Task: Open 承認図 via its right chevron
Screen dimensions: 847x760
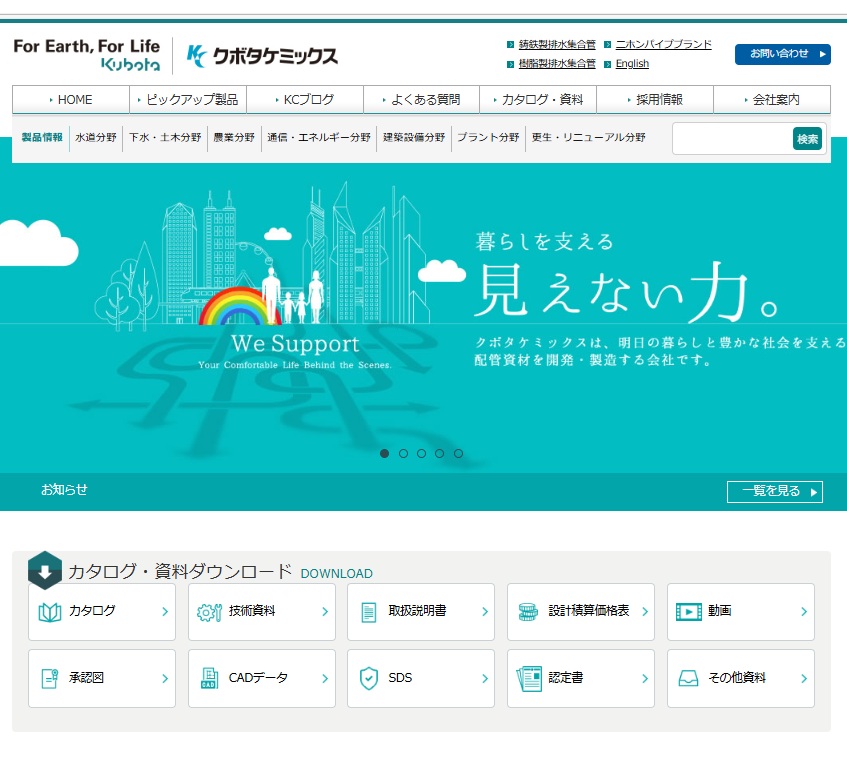Action: coord(165,678)
